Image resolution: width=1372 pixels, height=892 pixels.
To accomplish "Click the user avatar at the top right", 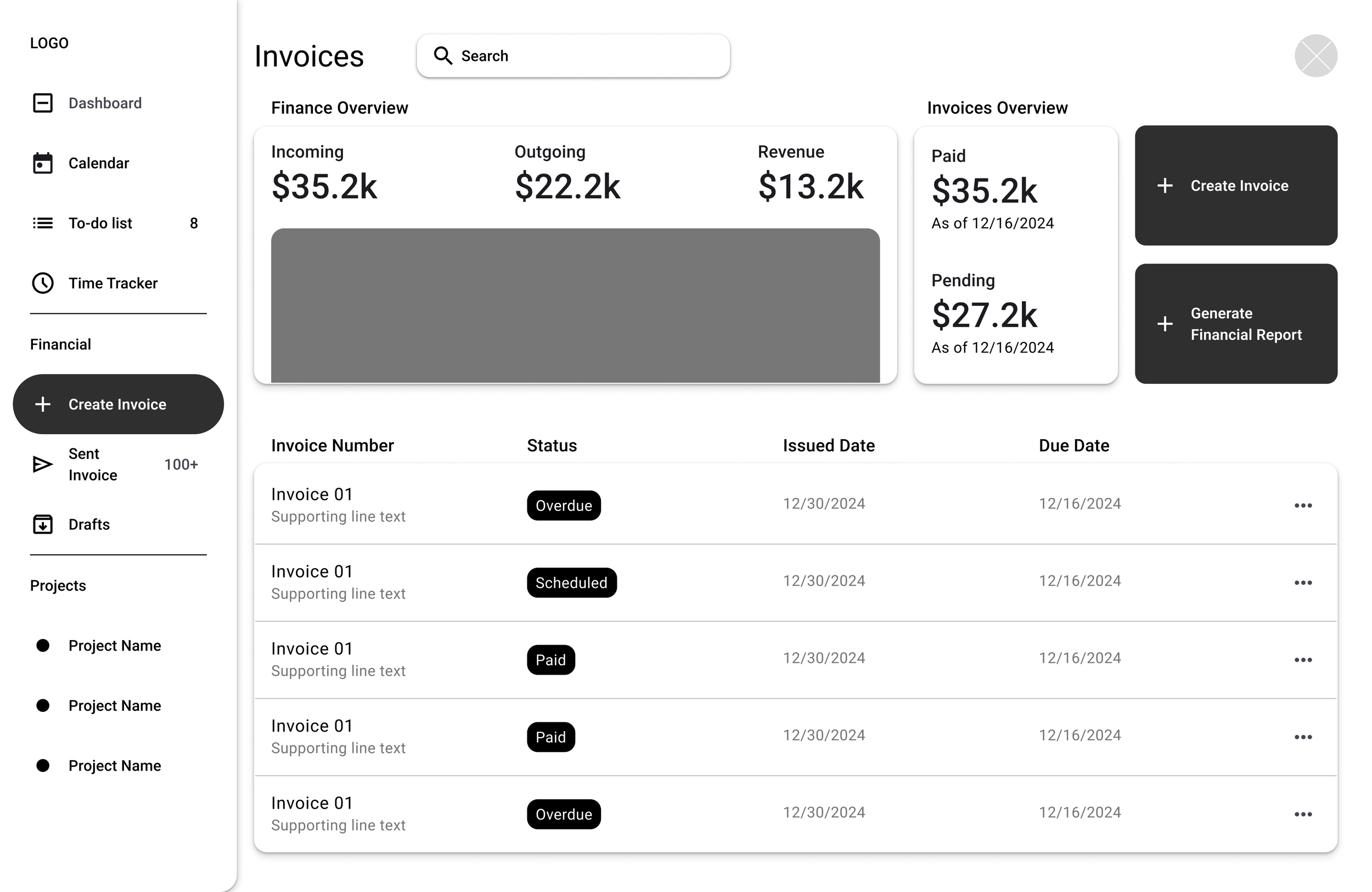I will (x=1315, y=56).
